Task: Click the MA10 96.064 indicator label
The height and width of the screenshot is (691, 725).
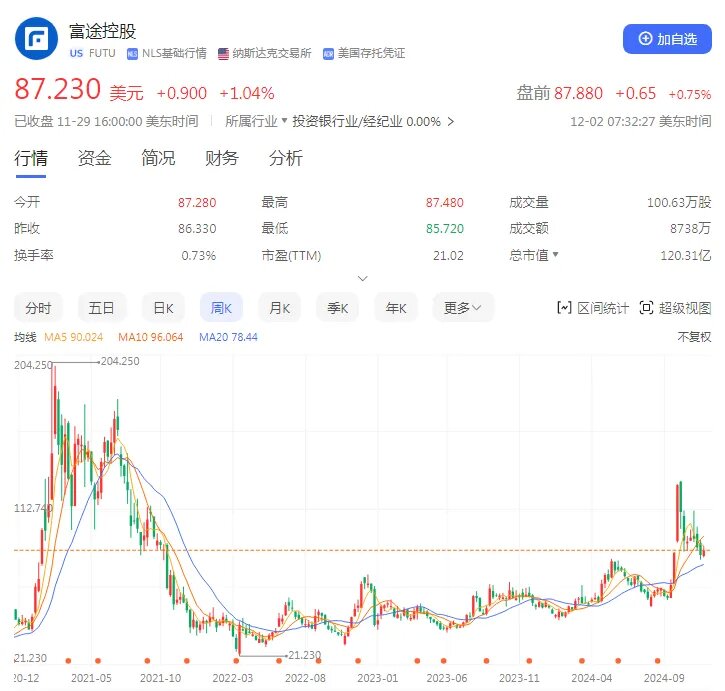Action: point(151,337)
